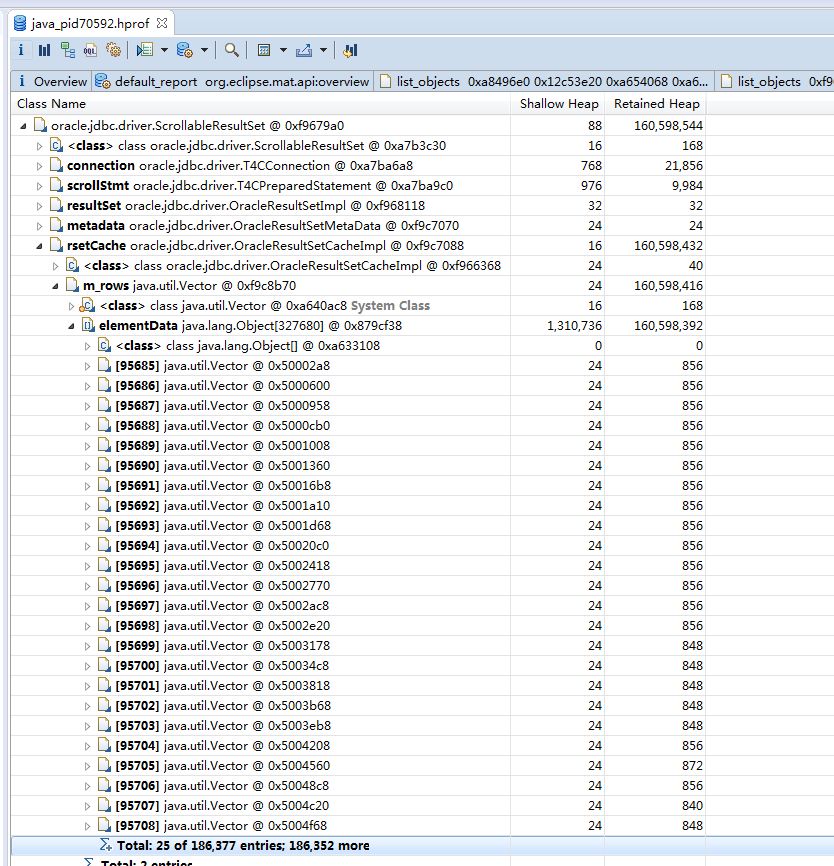Screen dimensions: 834x866
Task: Select the [95705] java.util.Vector row
Action: 220,766
